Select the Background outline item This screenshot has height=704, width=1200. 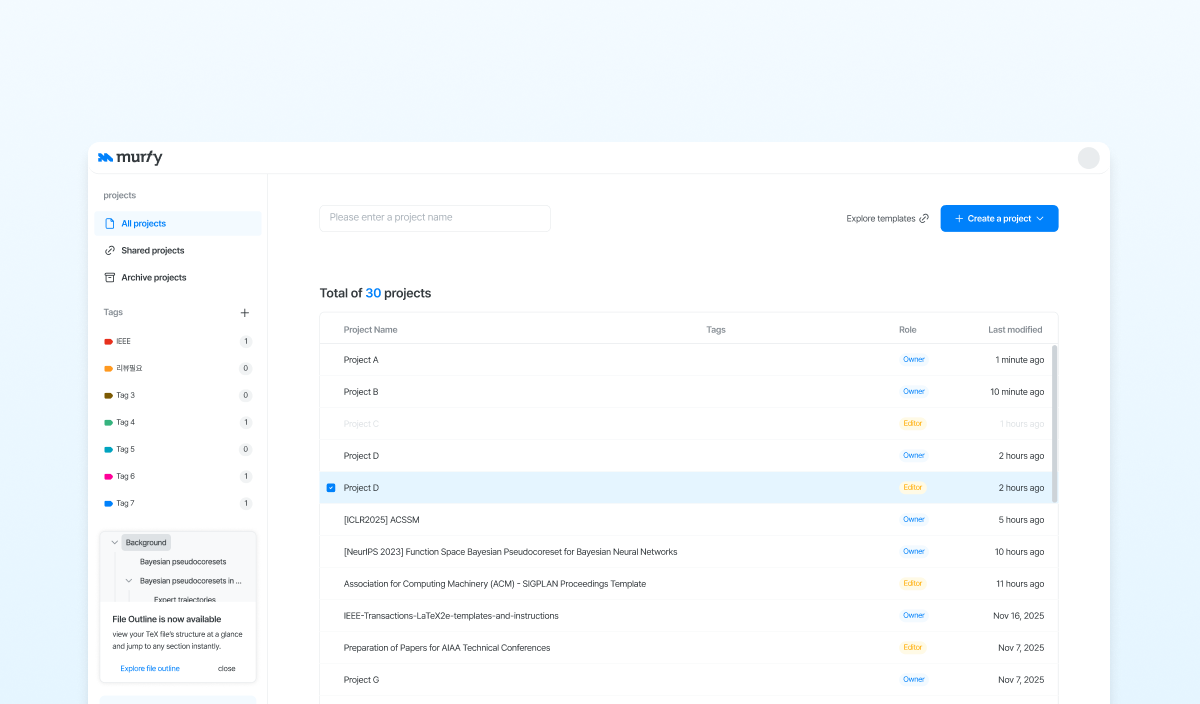146,543
